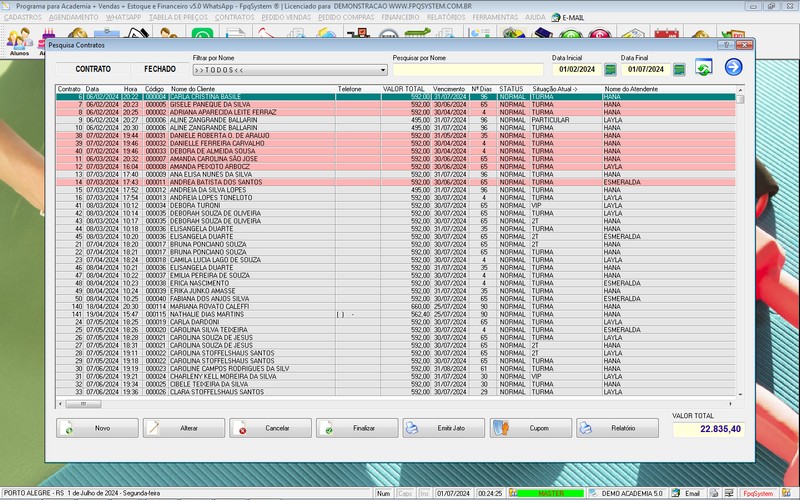Click the Data Inicial date field
This screenshot has width=800, height=500.
pos(577,69)
